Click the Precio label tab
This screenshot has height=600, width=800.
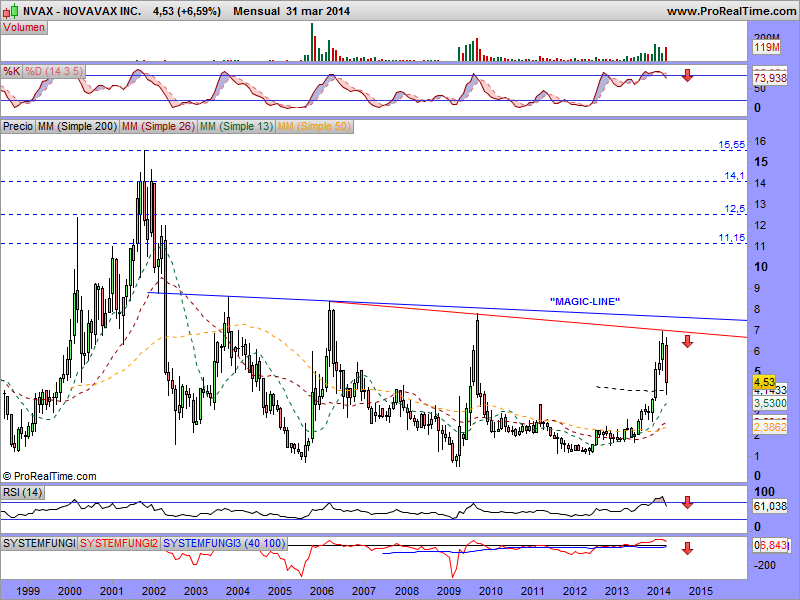click(18, 127)
